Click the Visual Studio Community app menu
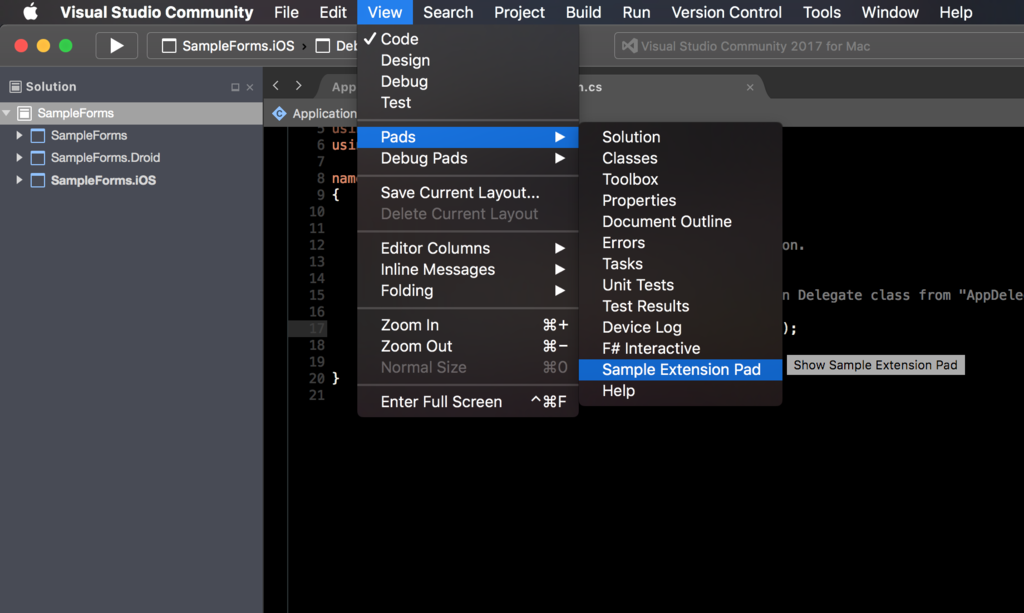 (x=157, y=12)
